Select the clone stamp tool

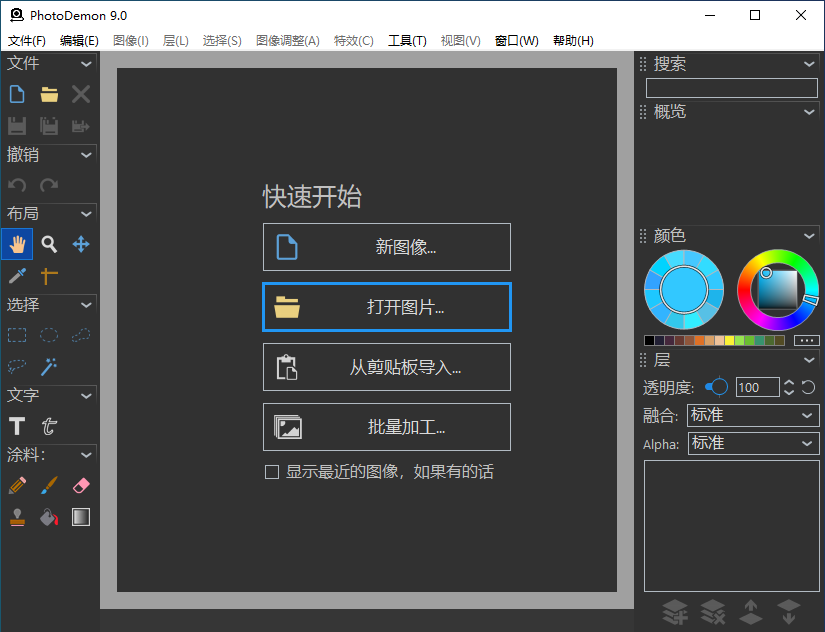tap(17, 517)
